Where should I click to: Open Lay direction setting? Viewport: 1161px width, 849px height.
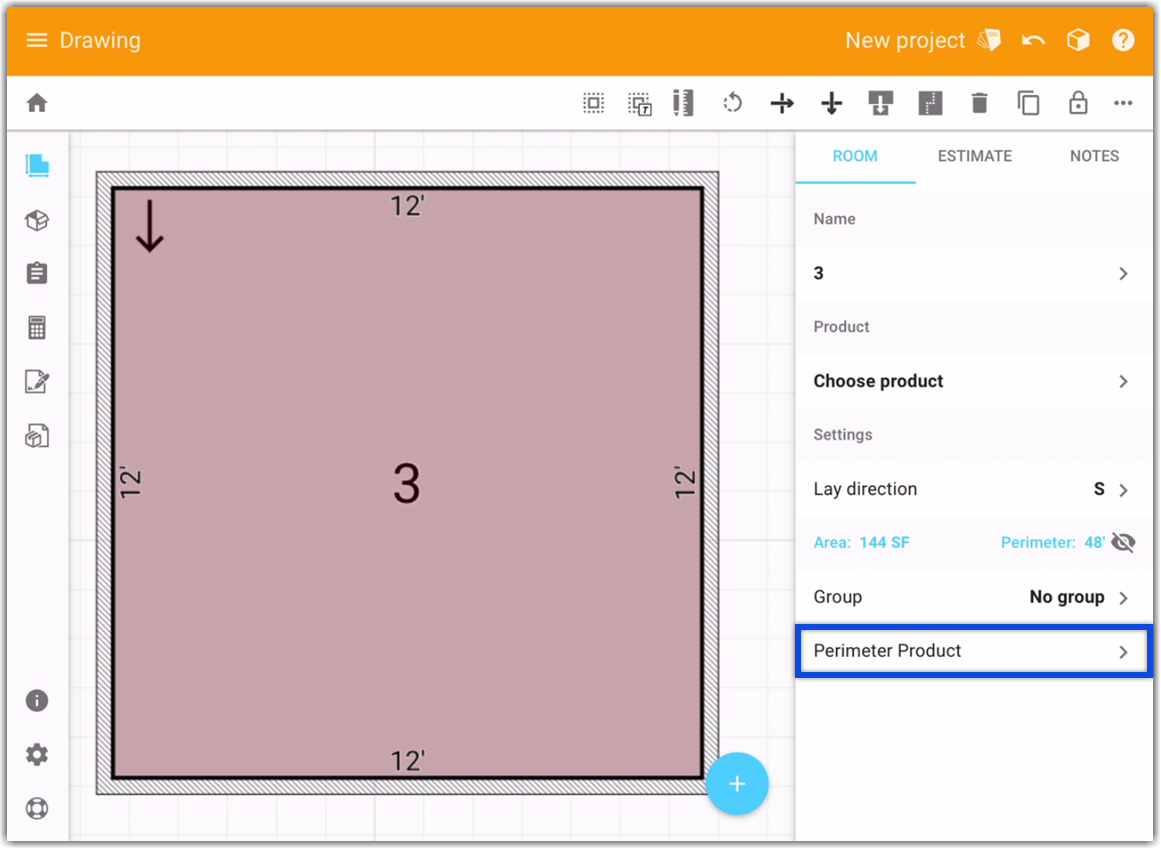[x=974, y=489]
